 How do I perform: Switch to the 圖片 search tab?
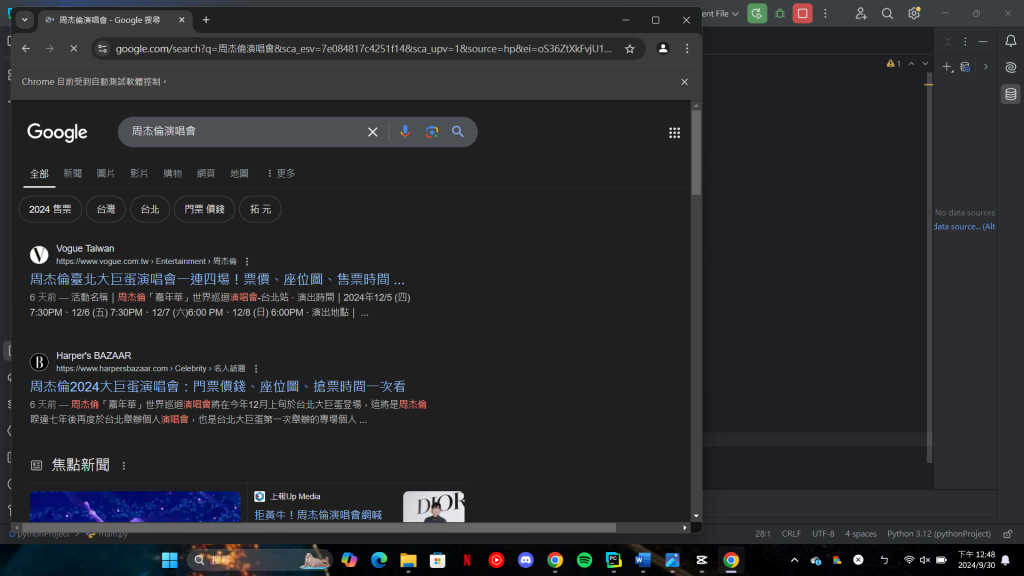pyautogui.click(x=106, y=173)
